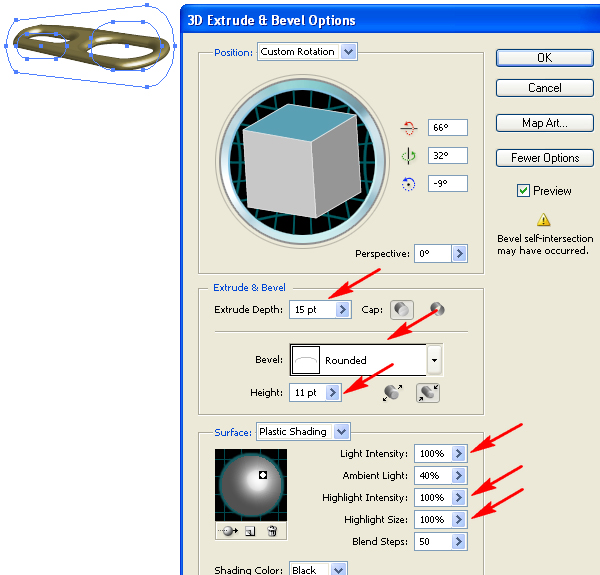Click the Ambient Light 40% field
This screenshot has height=575, width=600.
[433, 476]
